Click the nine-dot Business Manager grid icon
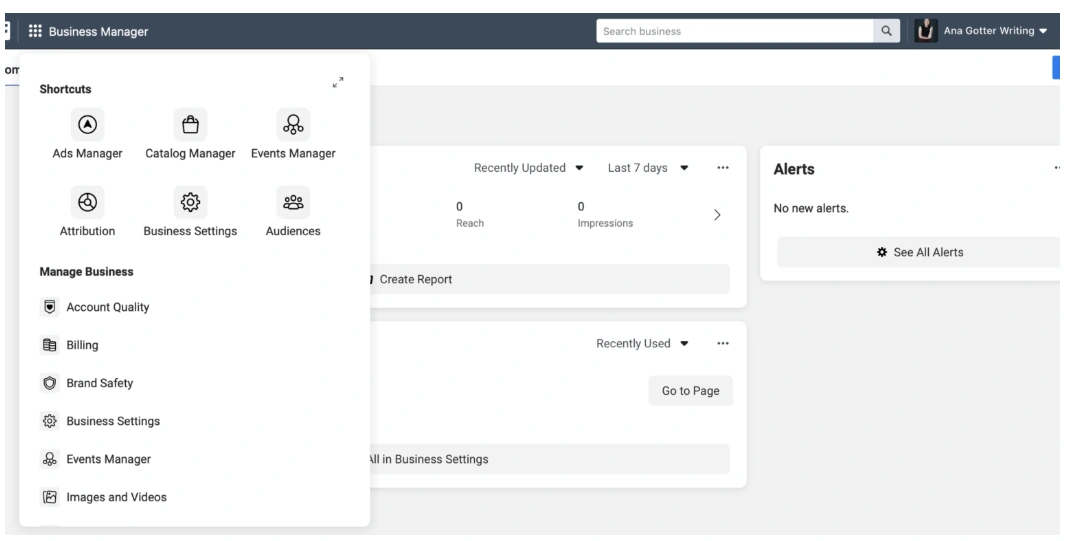Screen dimensions: 1065x541 35,31
